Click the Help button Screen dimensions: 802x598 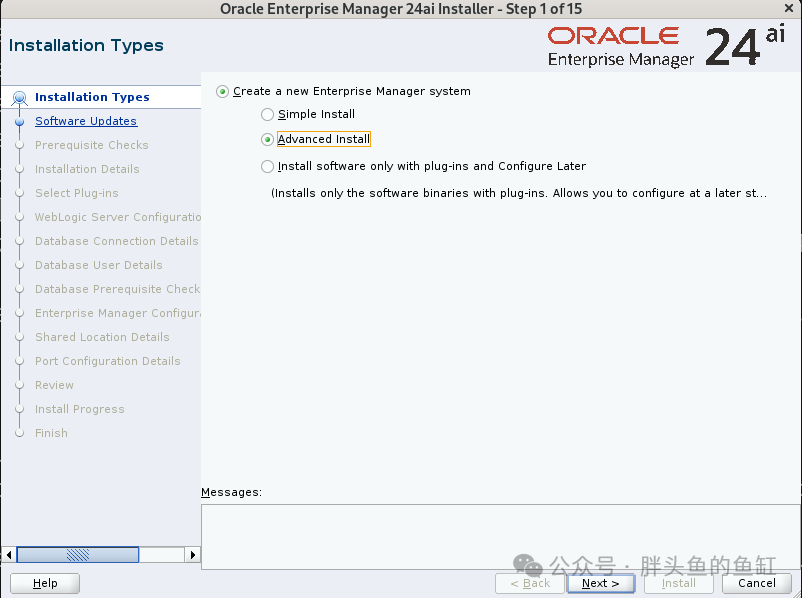pos(45,583)
